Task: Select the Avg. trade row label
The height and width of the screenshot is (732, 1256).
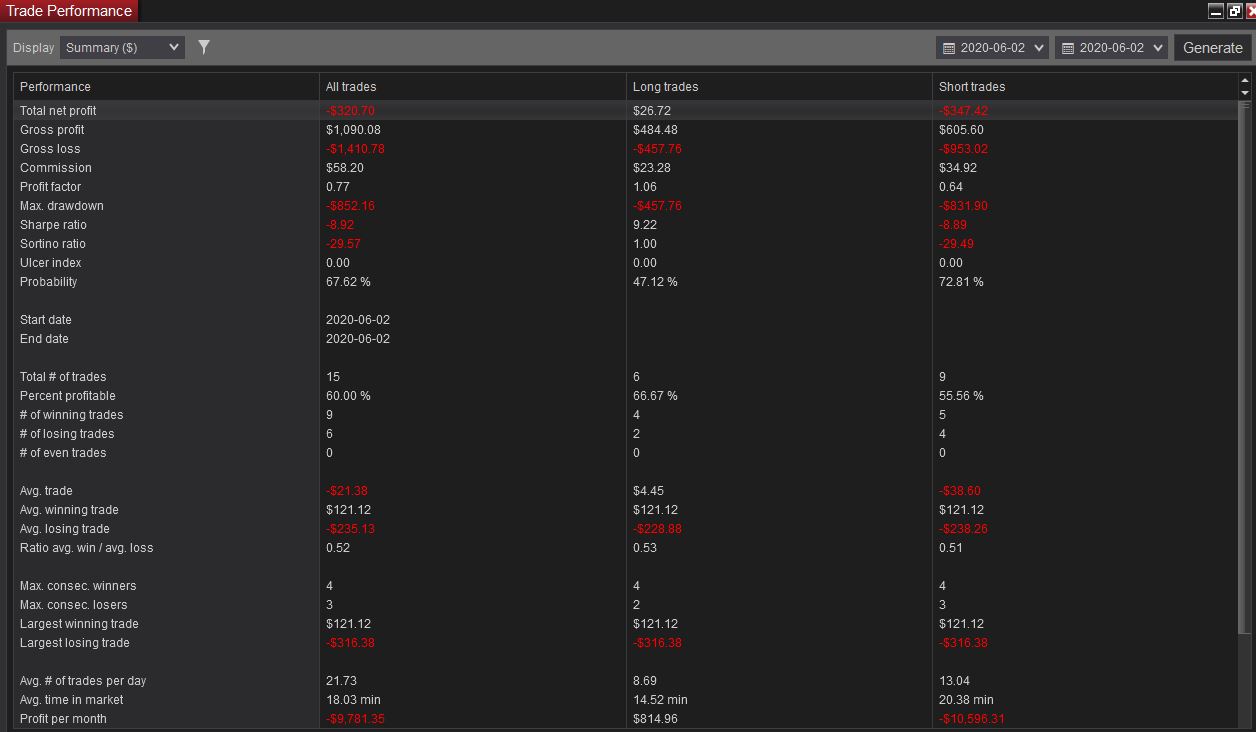Action: click(x=46, y=491)
